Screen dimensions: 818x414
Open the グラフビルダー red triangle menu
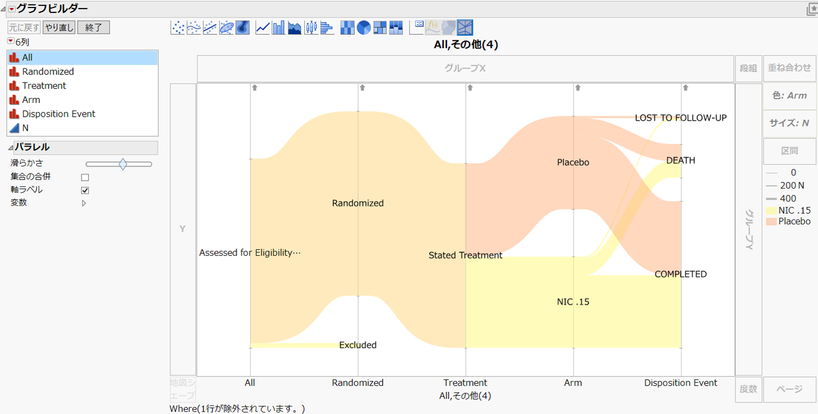11,9
